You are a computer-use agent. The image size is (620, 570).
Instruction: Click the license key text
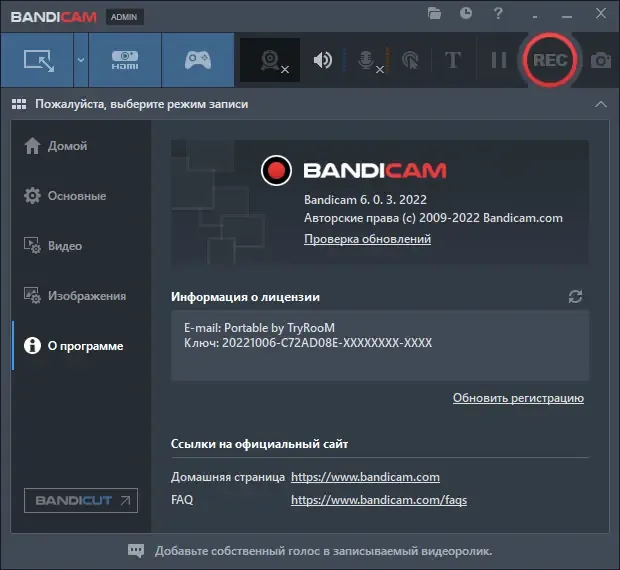pyautogui.click(x=308, y=343)
